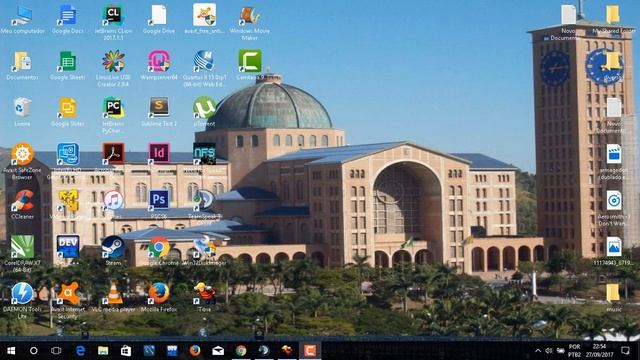
Task: Select the NFS game icon
Action: point(204,154)
